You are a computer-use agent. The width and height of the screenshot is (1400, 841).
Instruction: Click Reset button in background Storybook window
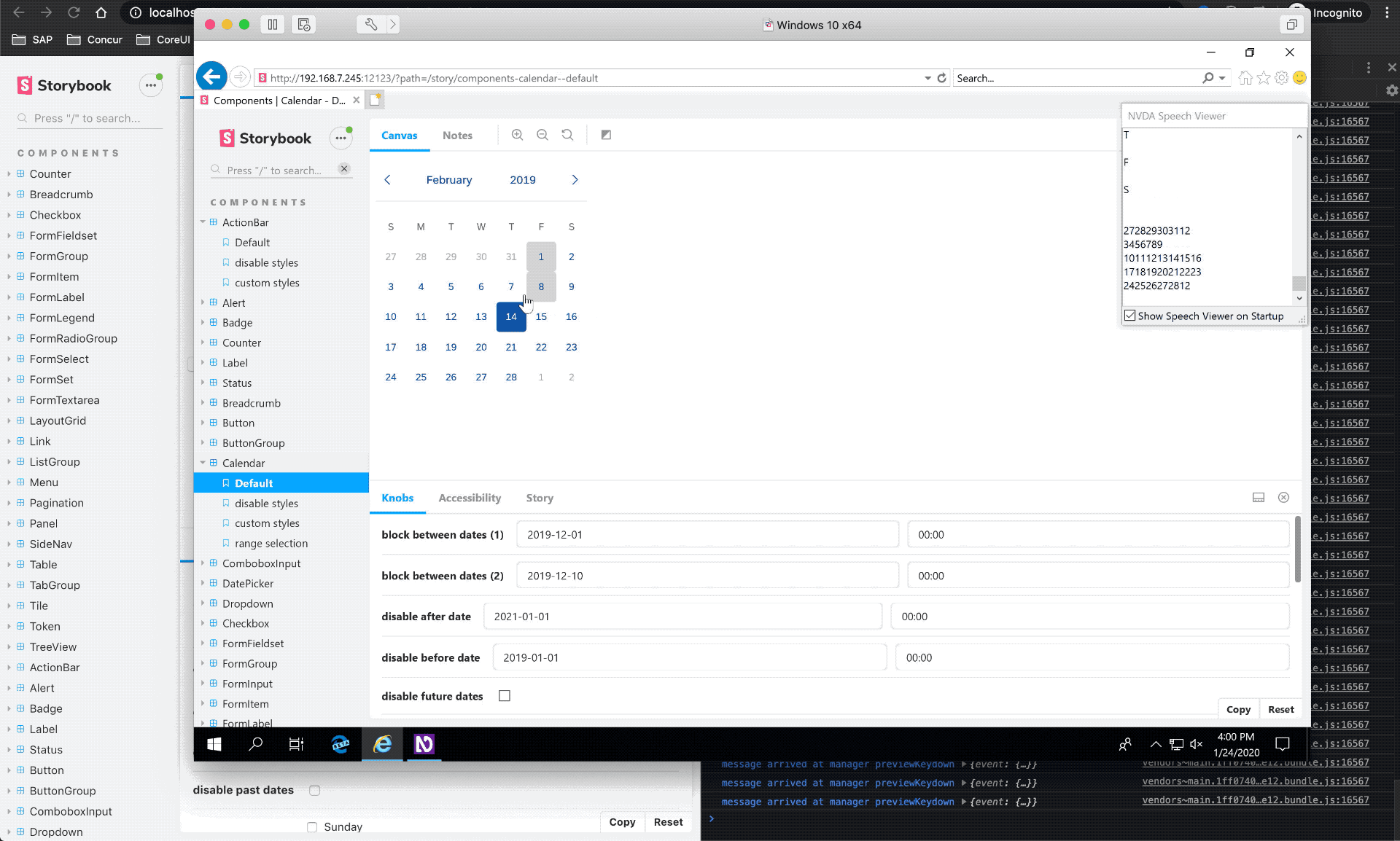pos(668,822)
